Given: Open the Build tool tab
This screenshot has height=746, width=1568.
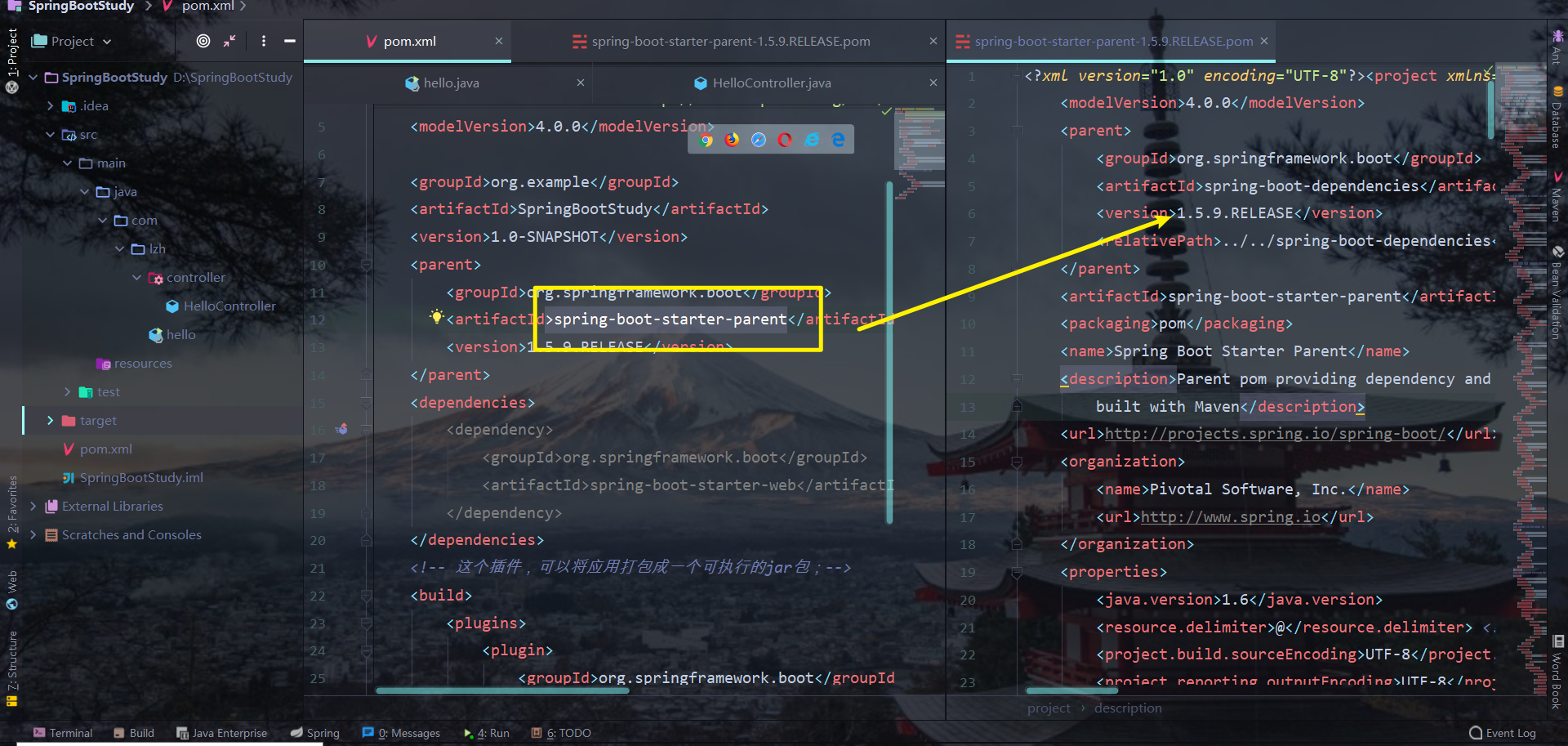Looking at the screenshot, I should [x=134, y=733].
